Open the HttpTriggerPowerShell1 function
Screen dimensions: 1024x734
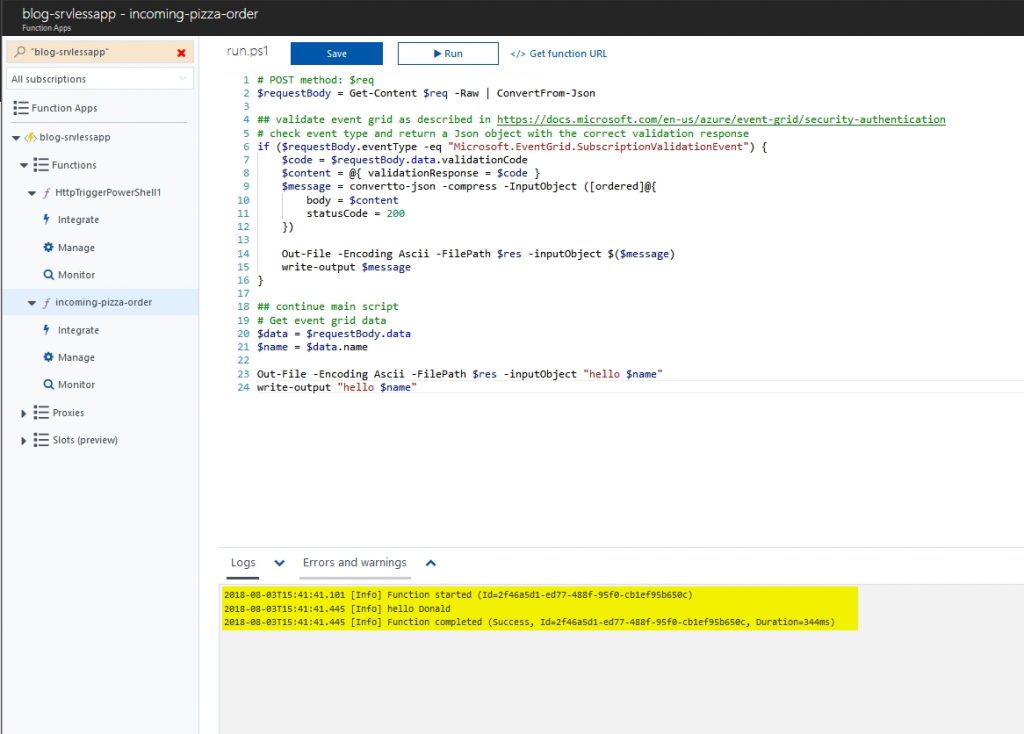click(x=108, y=193)
